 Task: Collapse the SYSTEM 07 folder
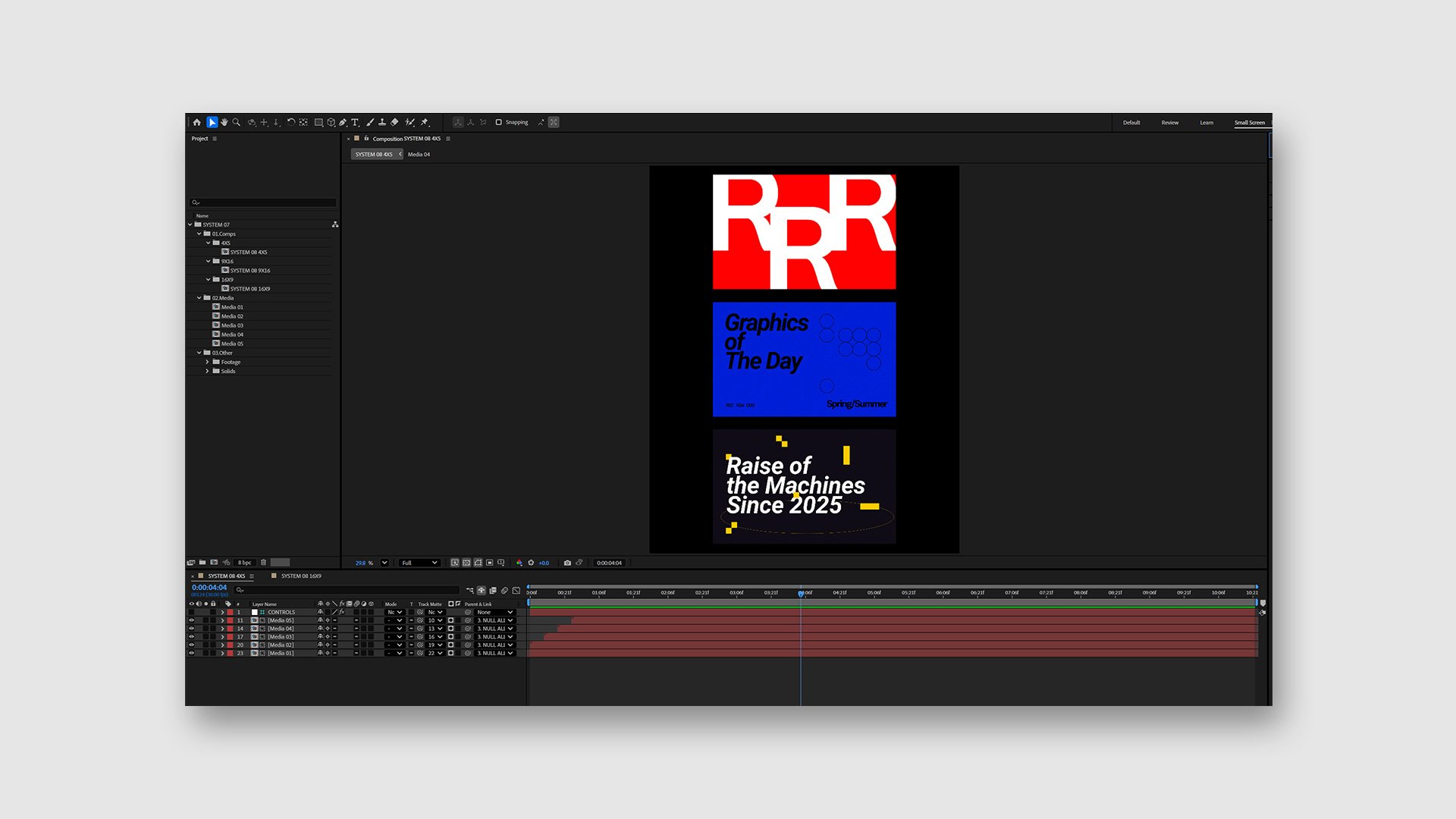coord(190,224)
